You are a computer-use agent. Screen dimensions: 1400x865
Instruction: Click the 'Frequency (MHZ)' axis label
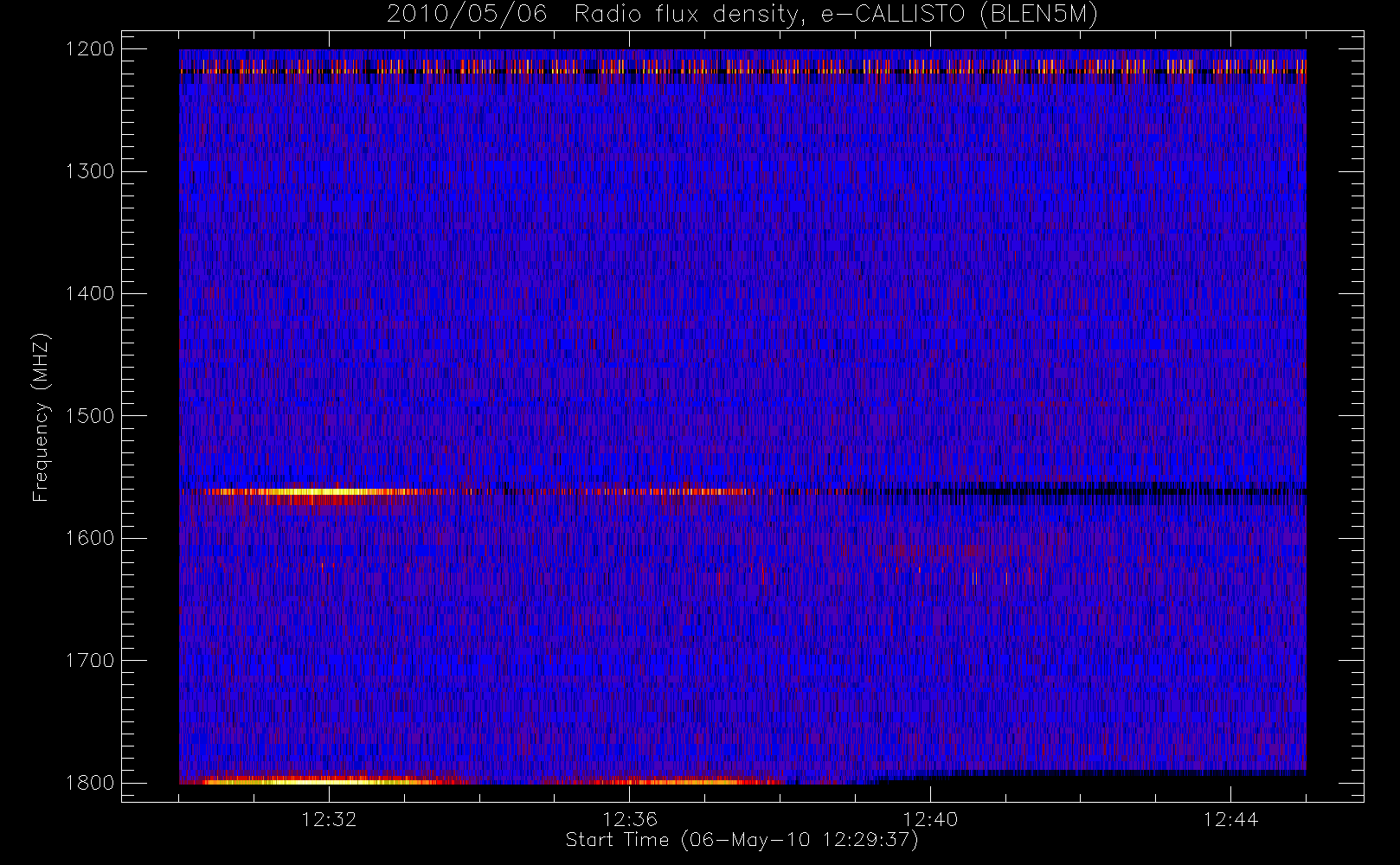pos(40,417)
